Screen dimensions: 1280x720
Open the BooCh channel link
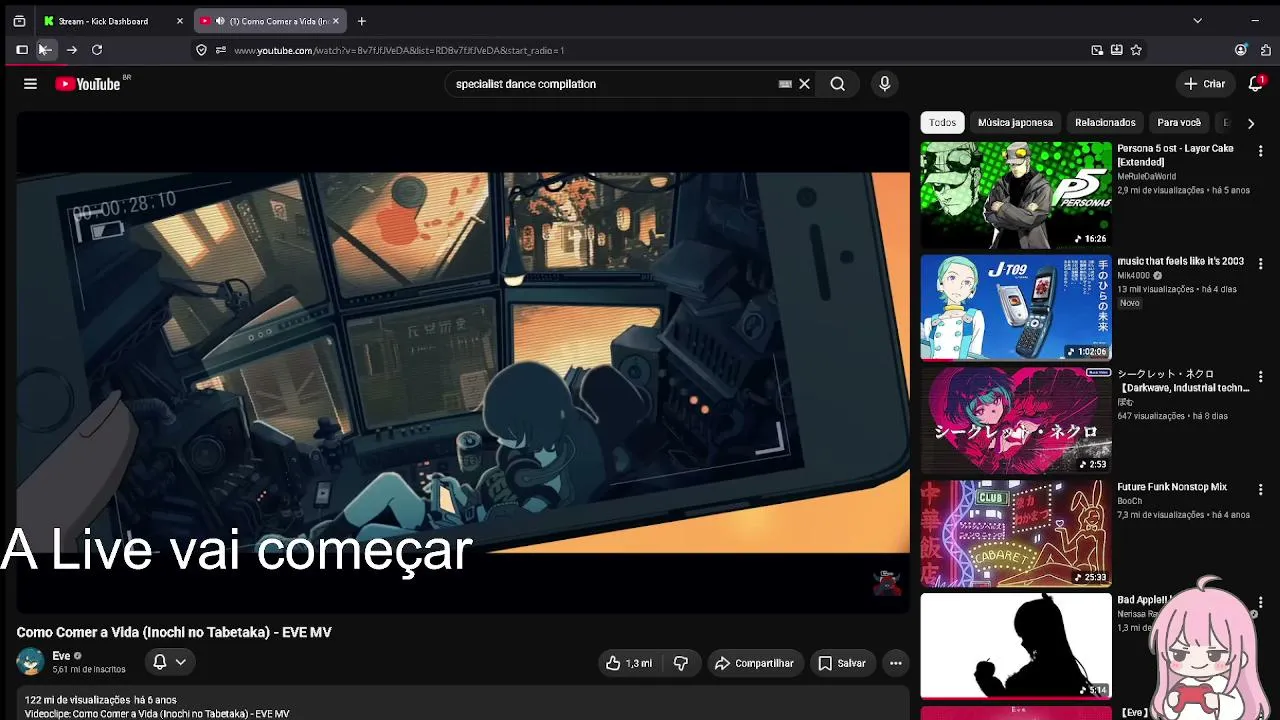[1130, 501]
